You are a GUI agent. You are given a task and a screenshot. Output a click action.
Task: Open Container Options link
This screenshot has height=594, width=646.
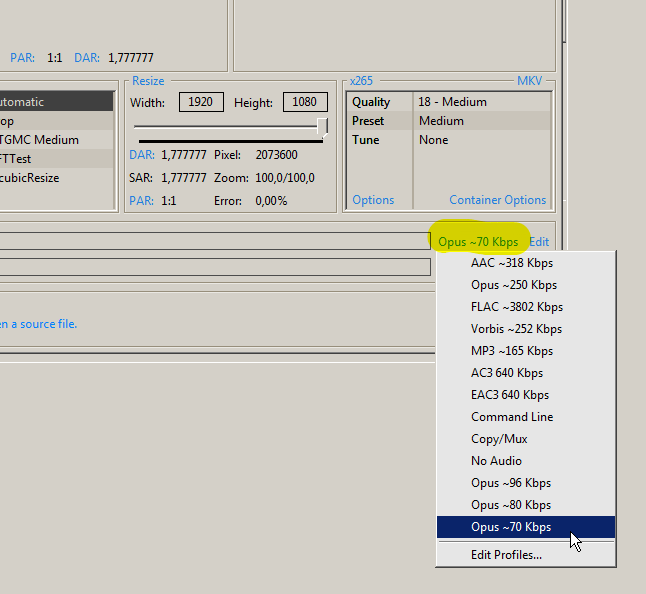pos(497,200)
